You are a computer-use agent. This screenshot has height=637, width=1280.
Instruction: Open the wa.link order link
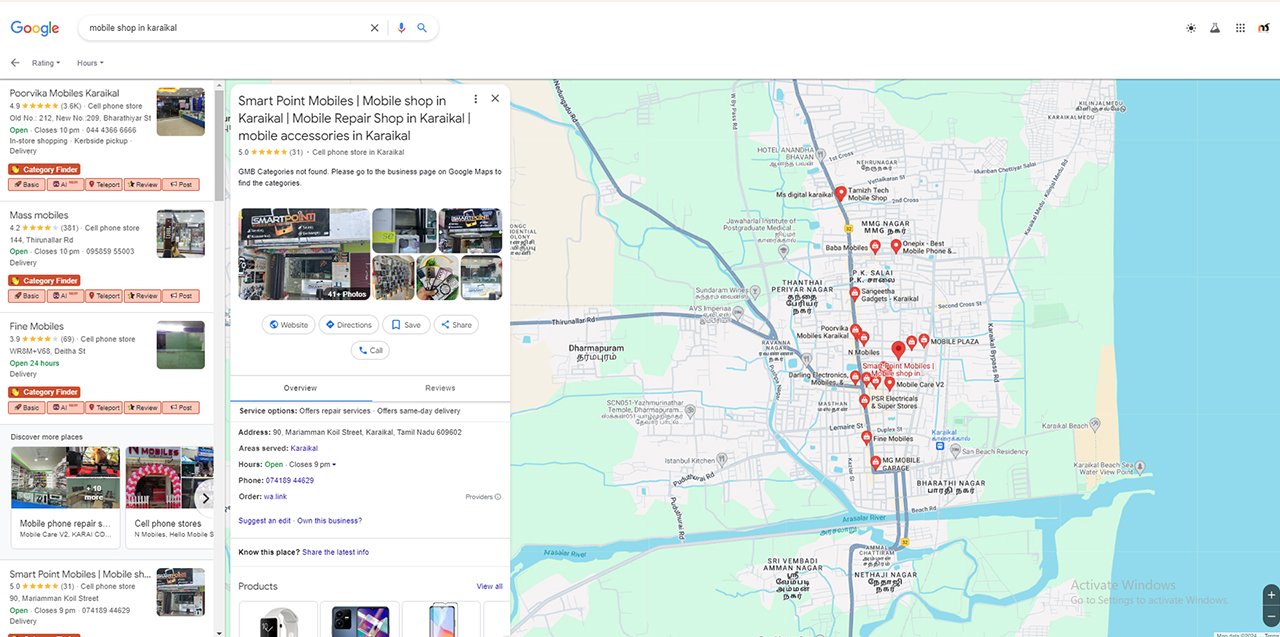coord(275,496)
